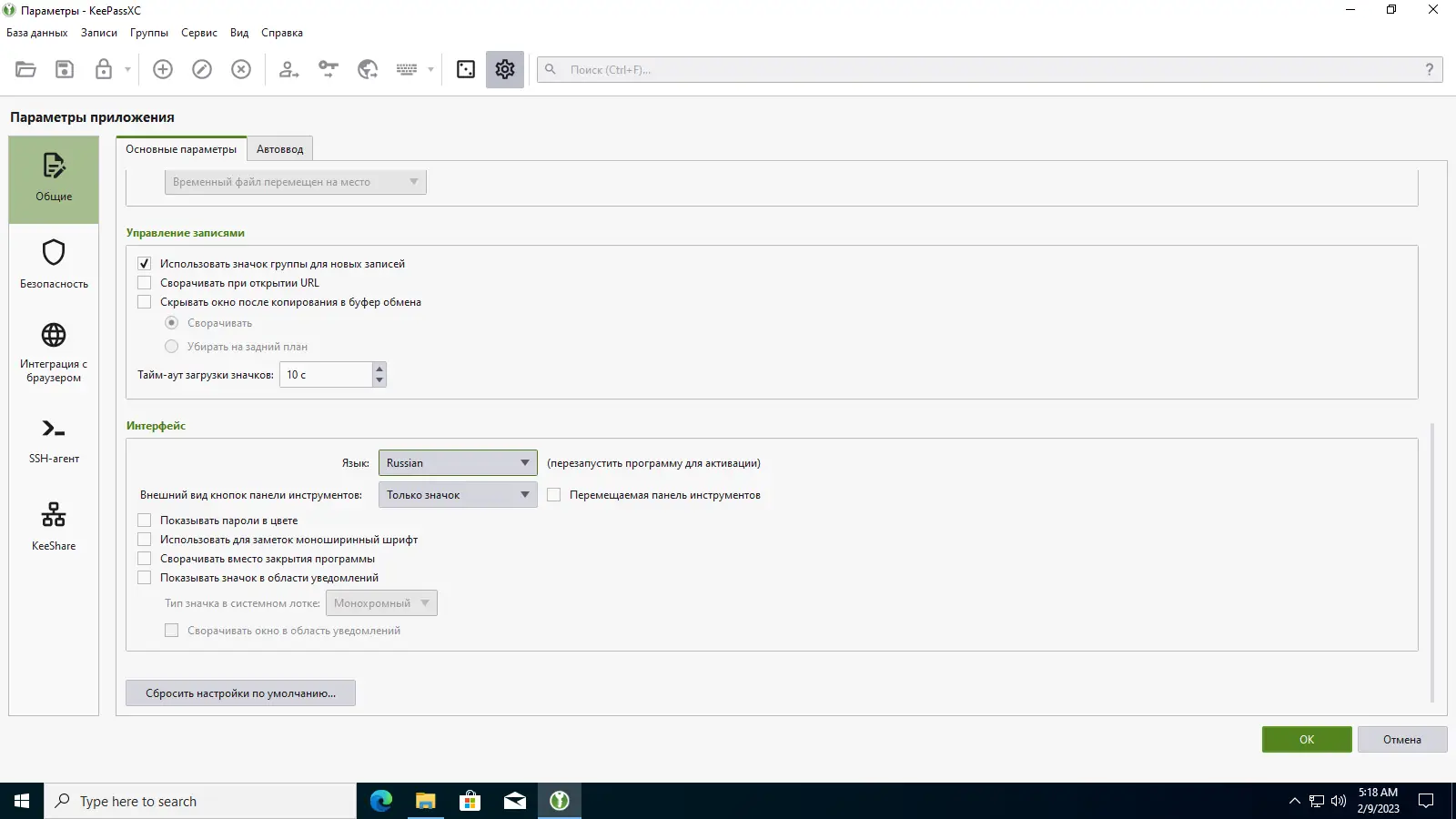Open the password generator dice icon
This screenshot has width=1456, height=819.
(466, 69)
